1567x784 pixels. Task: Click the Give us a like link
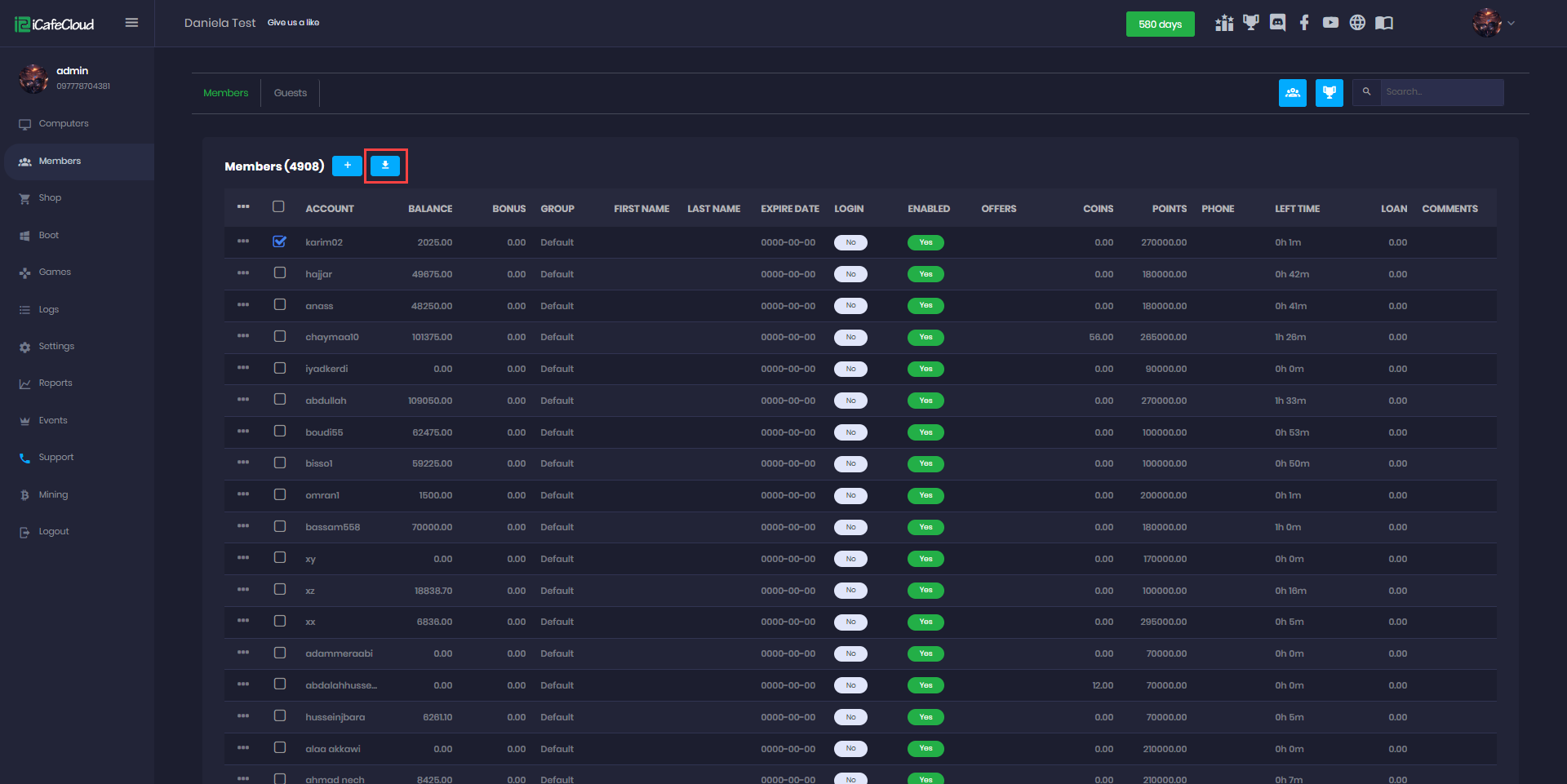coord(293,23)
